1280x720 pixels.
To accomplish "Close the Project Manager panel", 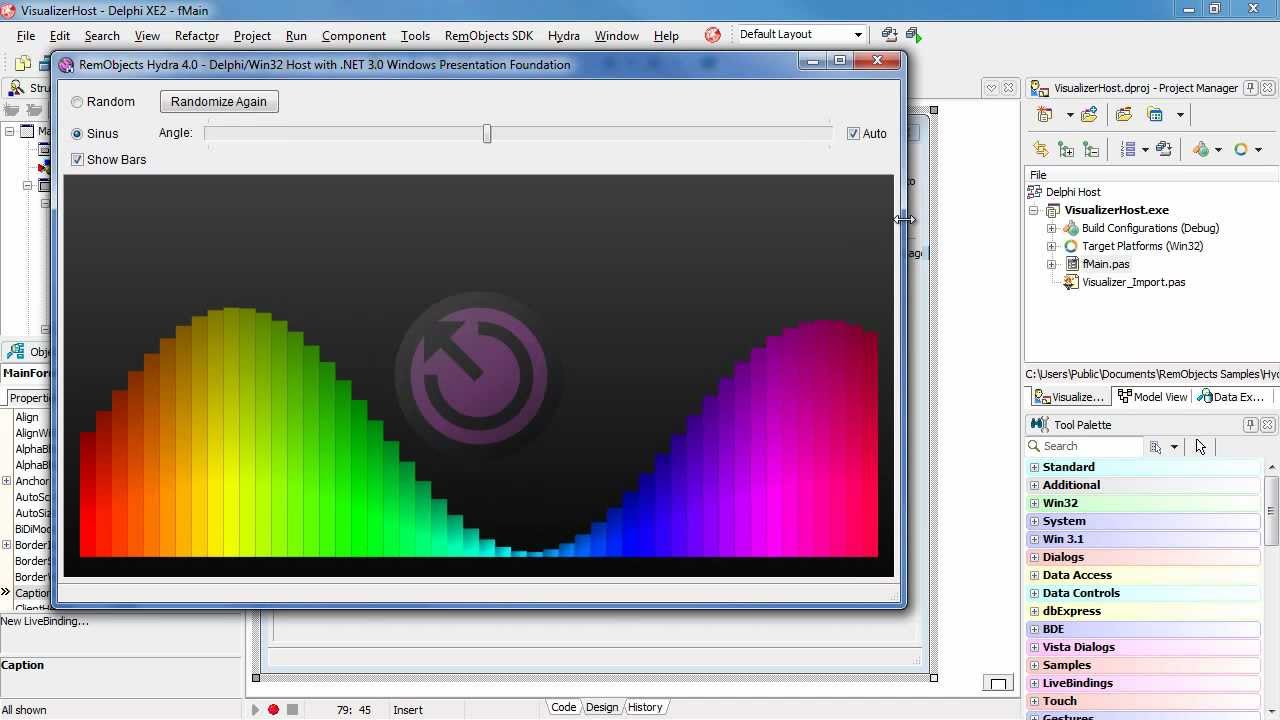I will tap(1268, 88).
